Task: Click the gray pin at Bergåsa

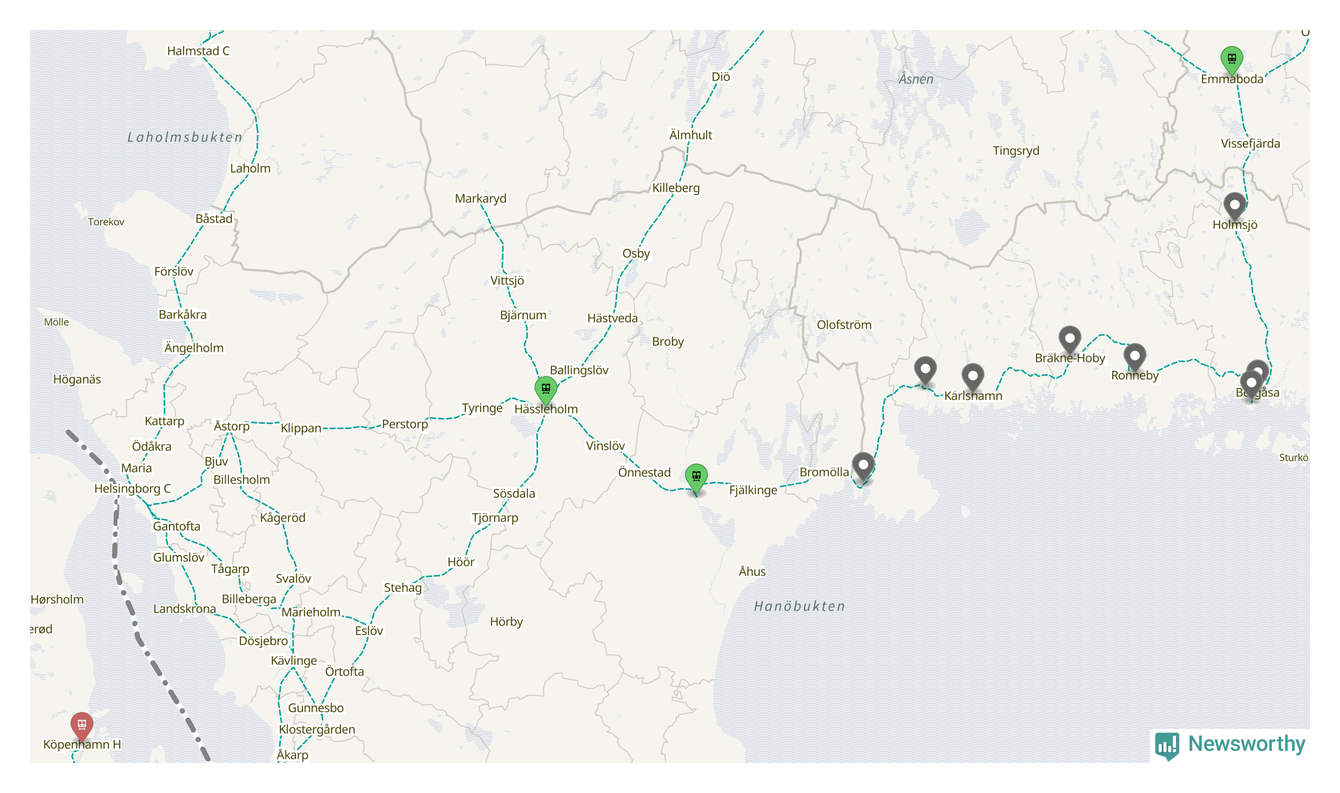Action: tap(1250, 384)
